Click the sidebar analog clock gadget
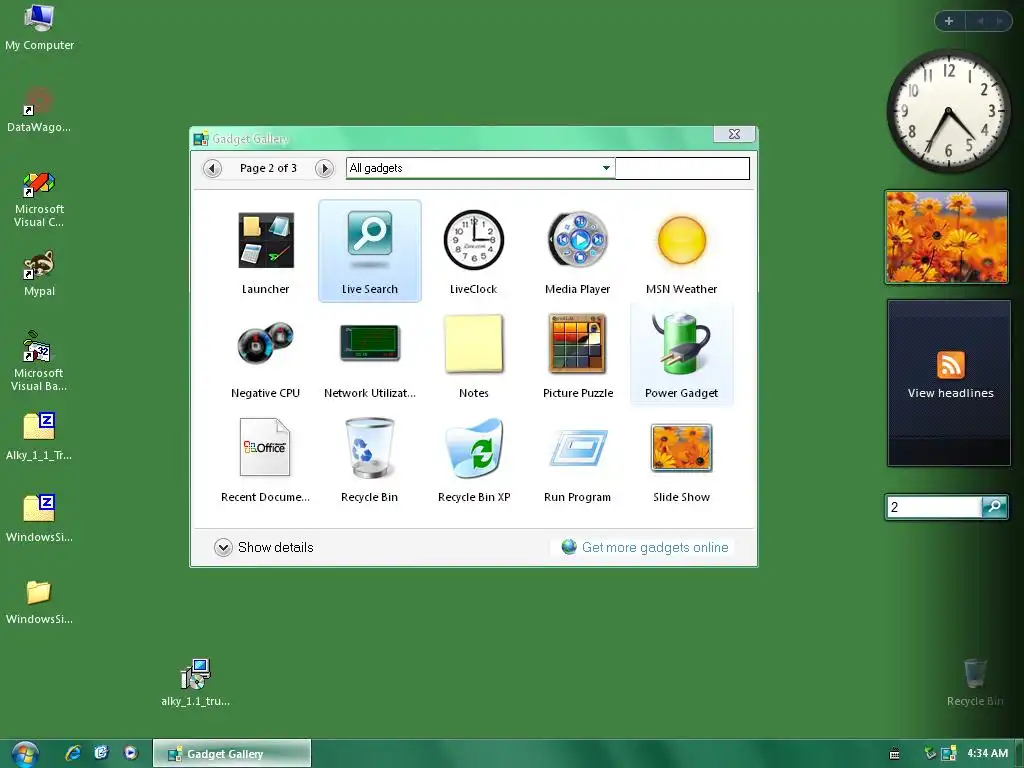The image size is (1024, 768). click(x=948, y=111)
